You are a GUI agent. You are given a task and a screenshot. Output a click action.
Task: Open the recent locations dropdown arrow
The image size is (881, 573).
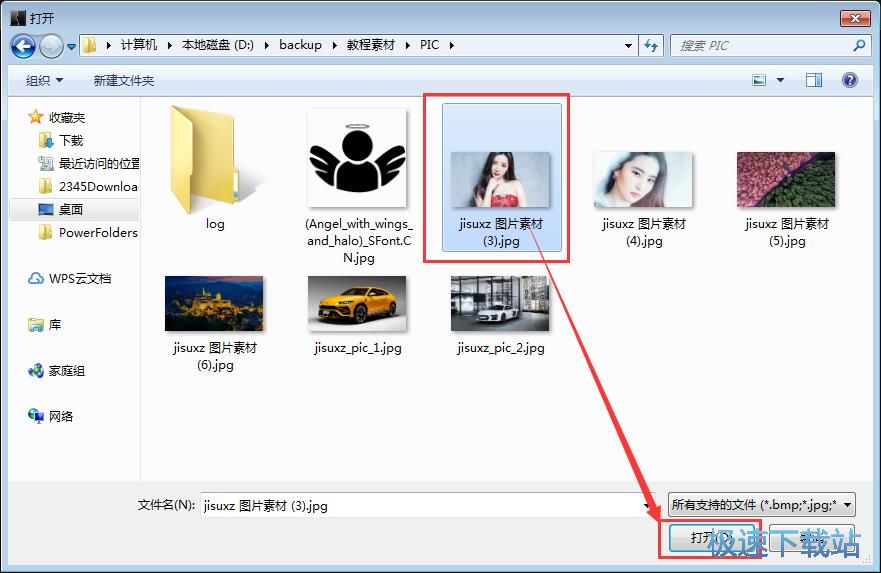[x=71, y=47]
